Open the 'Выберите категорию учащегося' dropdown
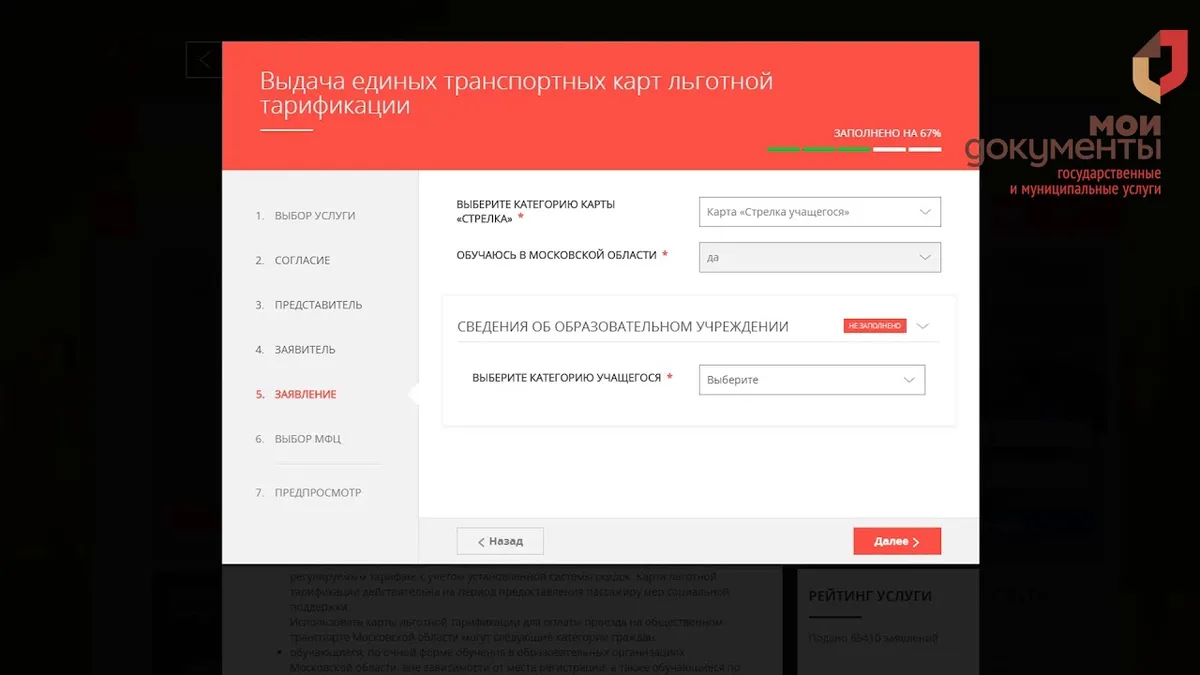 coord(812,380)
